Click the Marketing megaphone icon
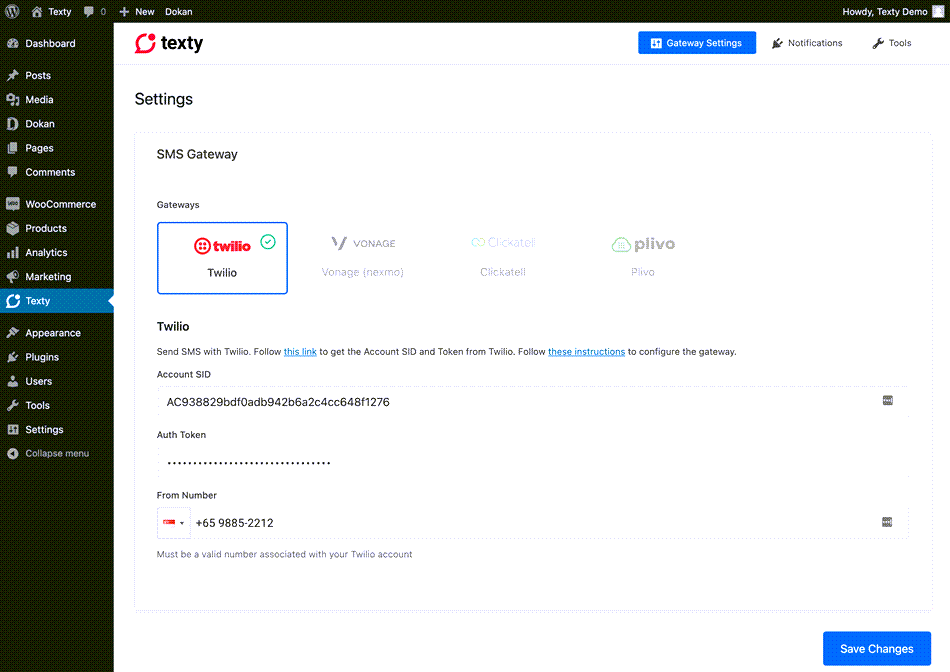 point(13,277)
